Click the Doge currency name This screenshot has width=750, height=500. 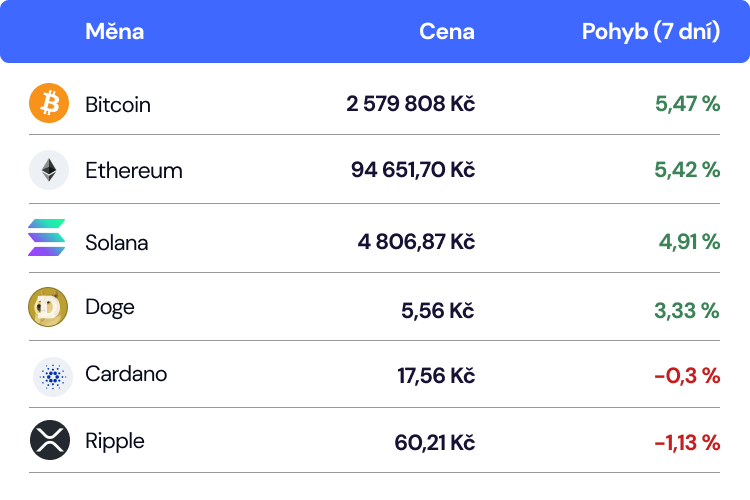tap(110, 307)
